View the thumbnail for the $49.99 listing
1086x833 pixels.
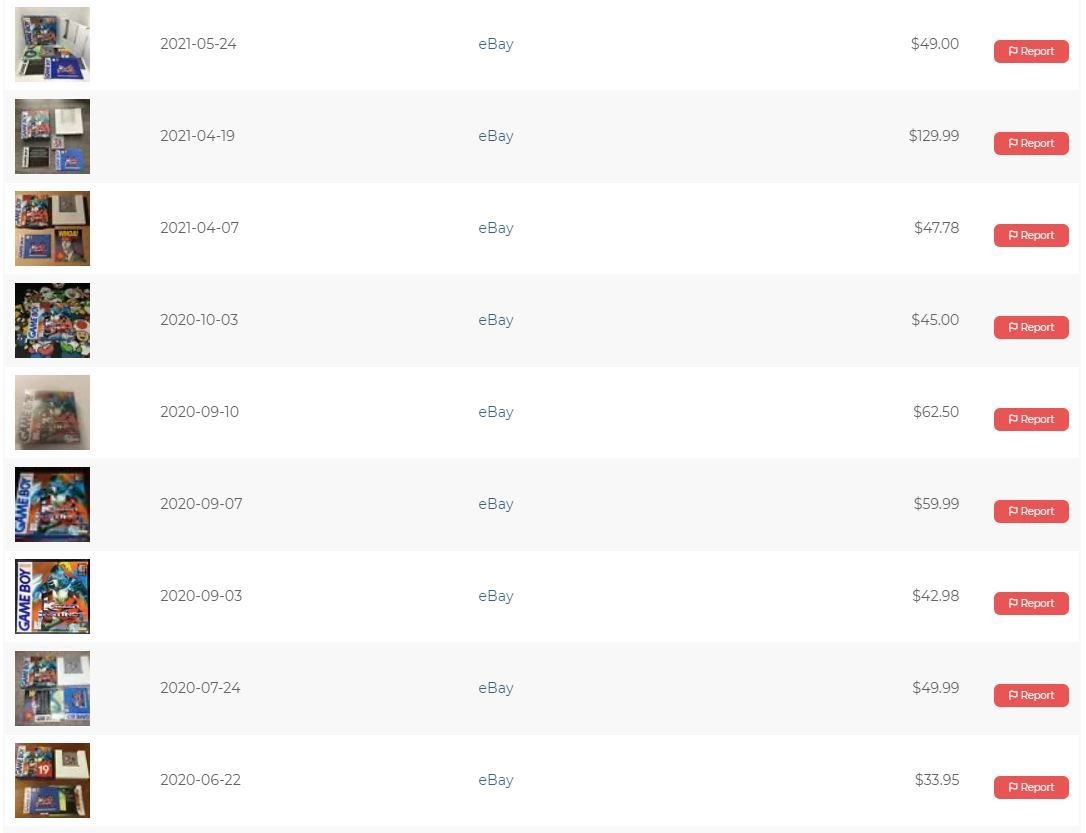52,688
